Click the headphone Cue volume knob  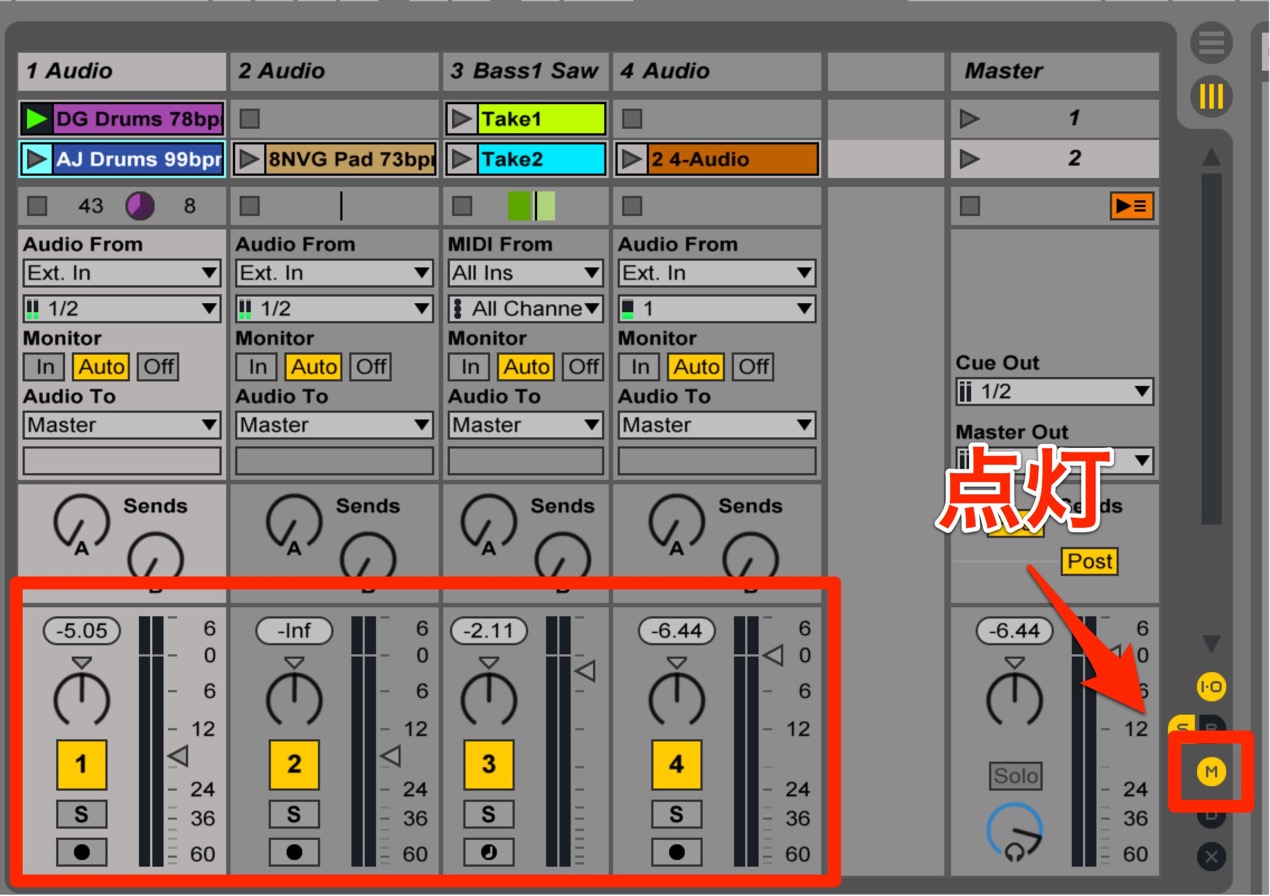1015,833
